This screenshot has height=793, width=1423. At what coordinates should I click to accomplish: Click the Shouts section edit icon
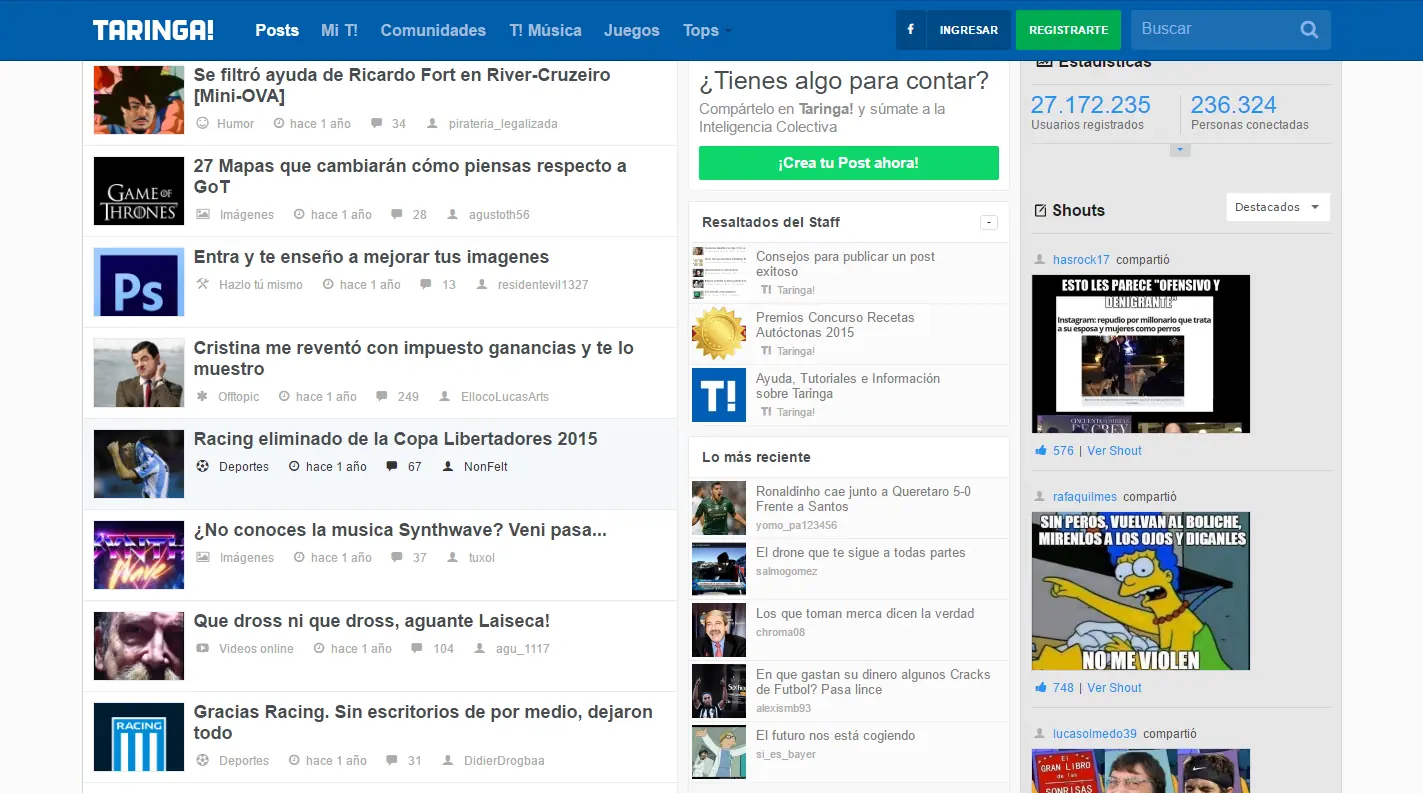[1040, 210]
